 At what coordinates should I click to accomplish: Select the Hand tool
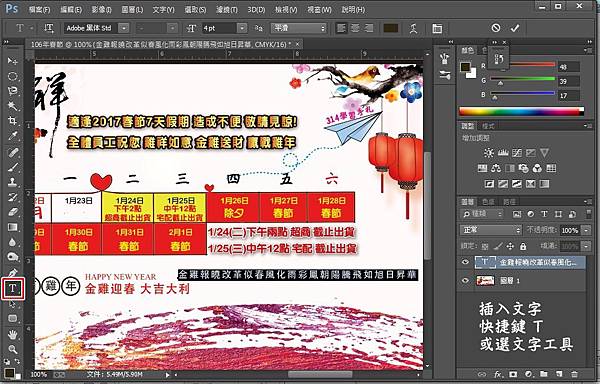tap(13, 335)
